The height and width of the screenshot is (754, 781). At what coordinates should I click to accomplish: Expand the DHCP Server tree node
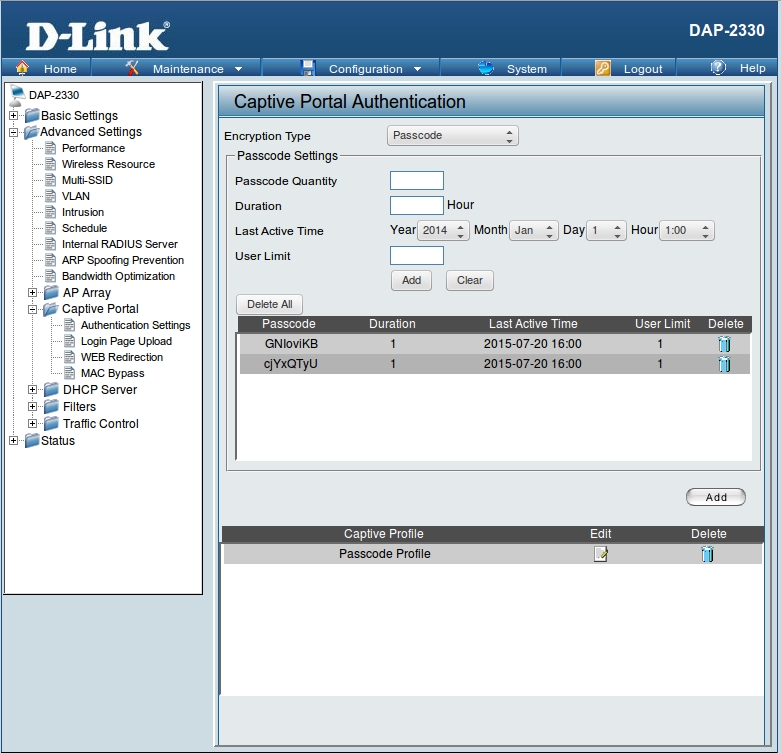[33, 390]
